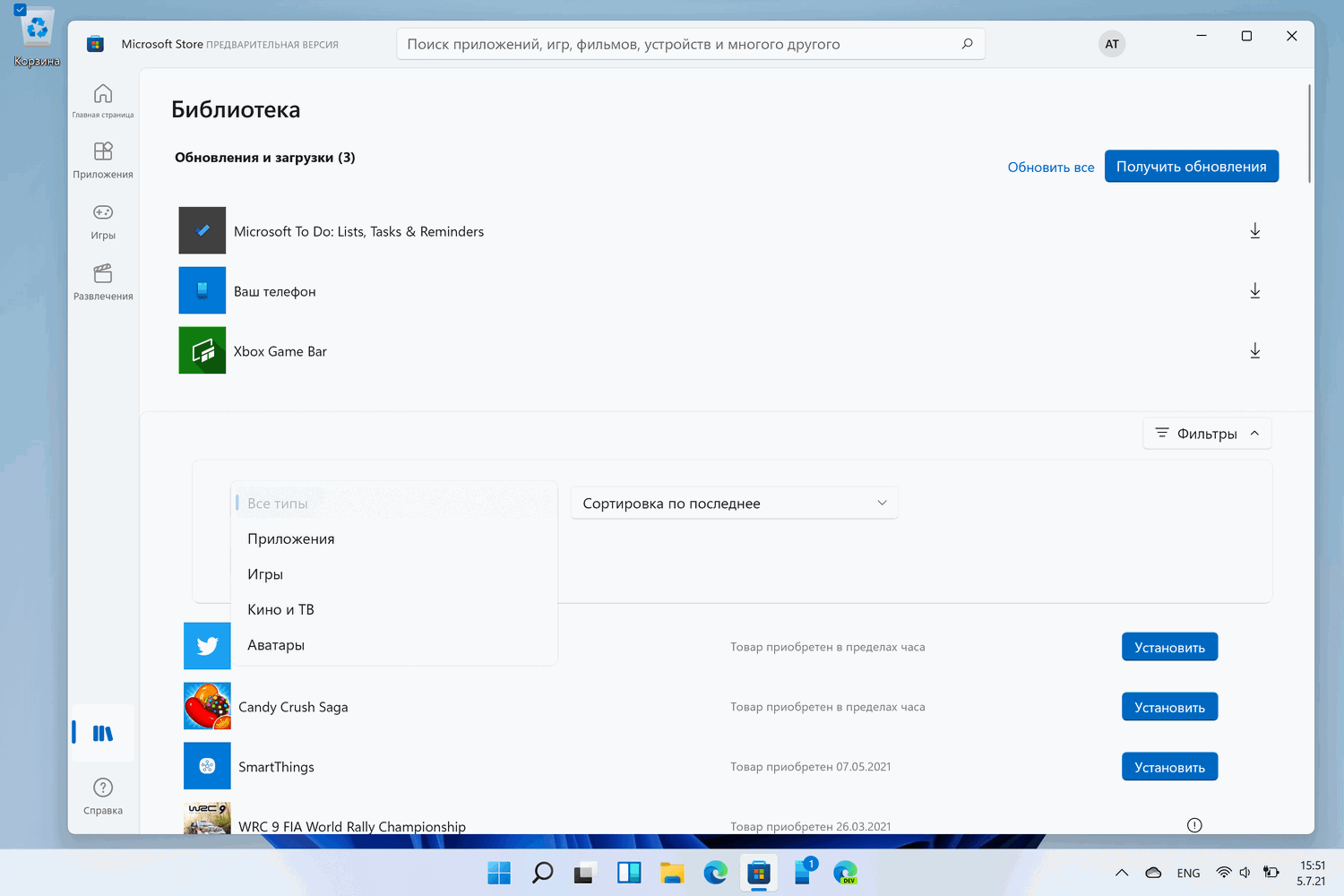
Task: Select Приложения in the type filter list
Action: [x=394, y=538]
